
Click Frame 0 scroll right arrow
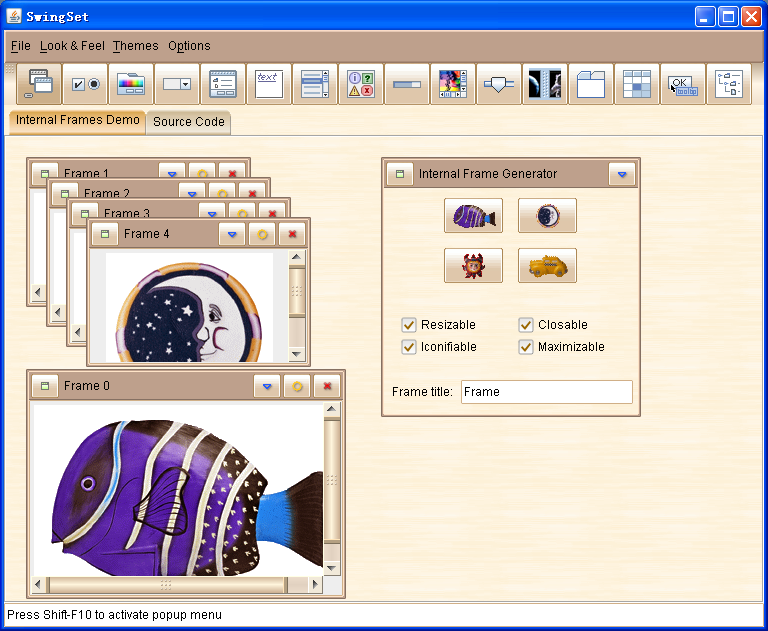pos(315,584)
